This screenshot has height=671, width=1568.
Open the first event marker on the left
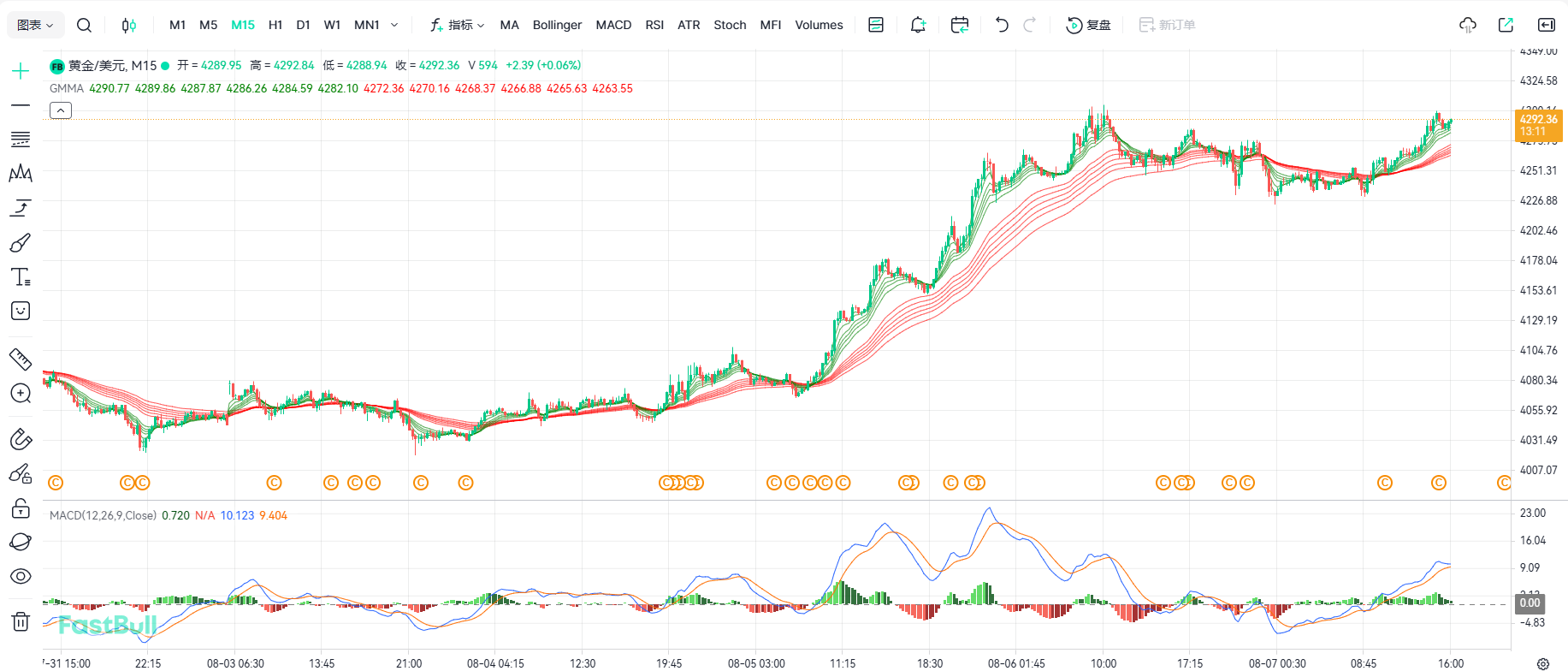pos(56,483)
